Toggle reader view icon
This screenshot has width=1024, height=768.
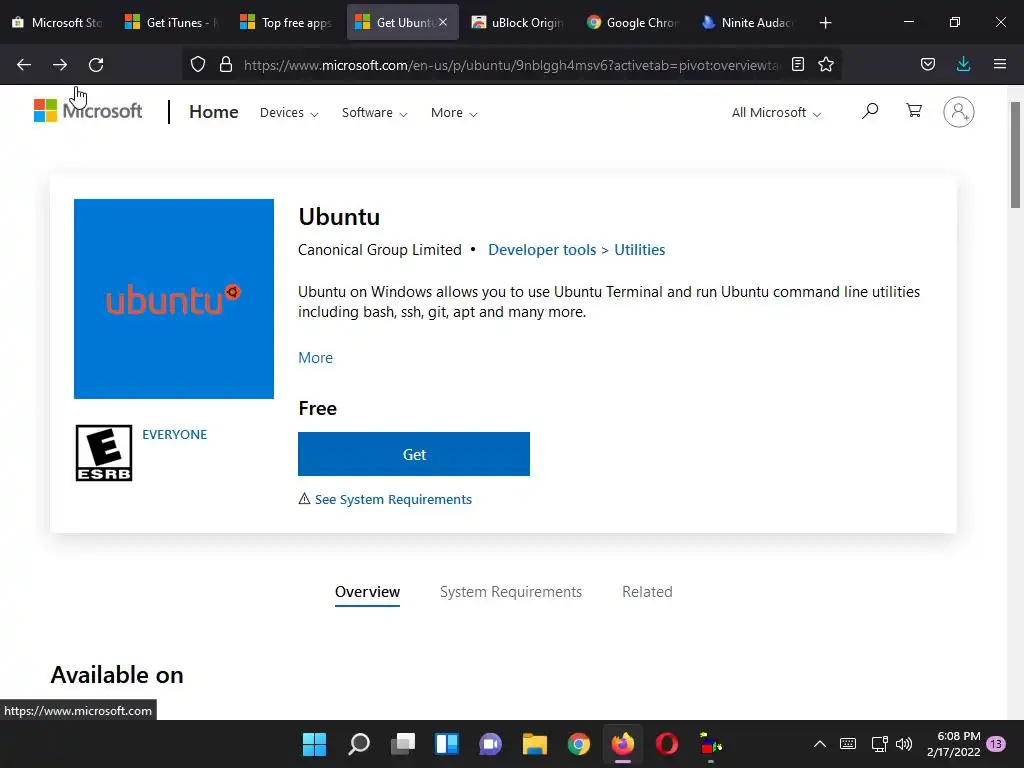[797, 64]
